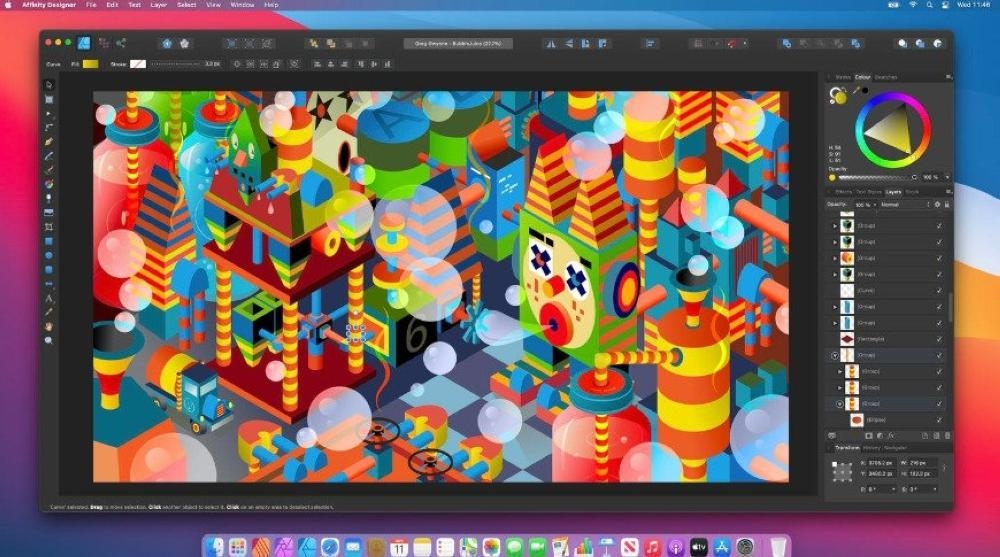Toggle visibility checkbox of the Rectangle layer
The height and width of the screenshot is (557, 1000).
[939, 339]
